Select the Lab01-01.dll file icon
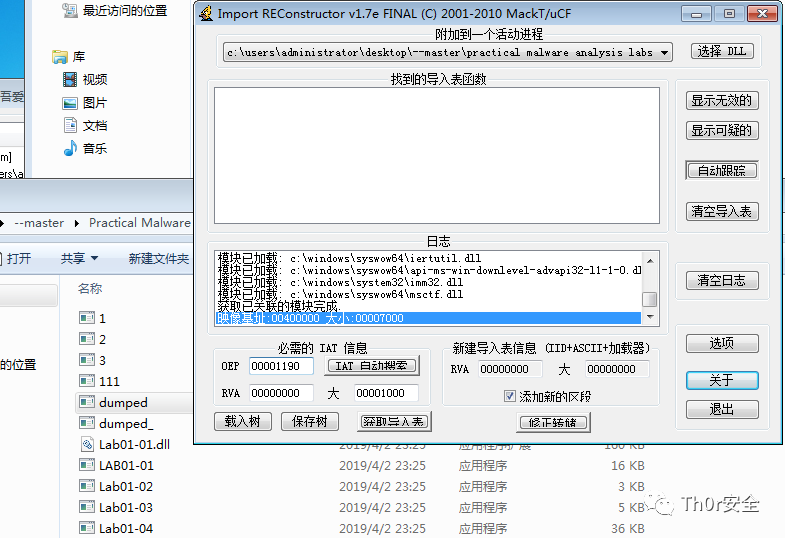The image size is (785, 538). [87, 444]
